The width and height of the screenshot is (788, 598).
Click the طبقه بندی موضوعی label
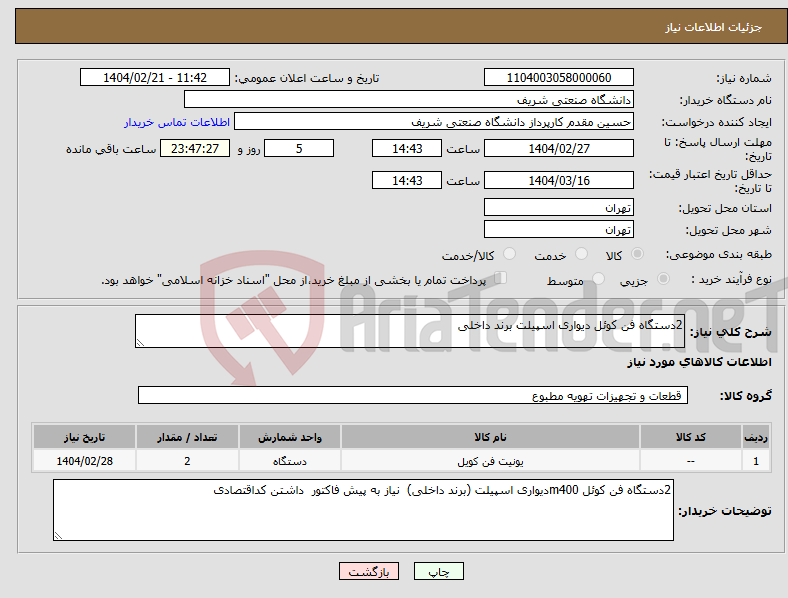[x=719, y=254]
